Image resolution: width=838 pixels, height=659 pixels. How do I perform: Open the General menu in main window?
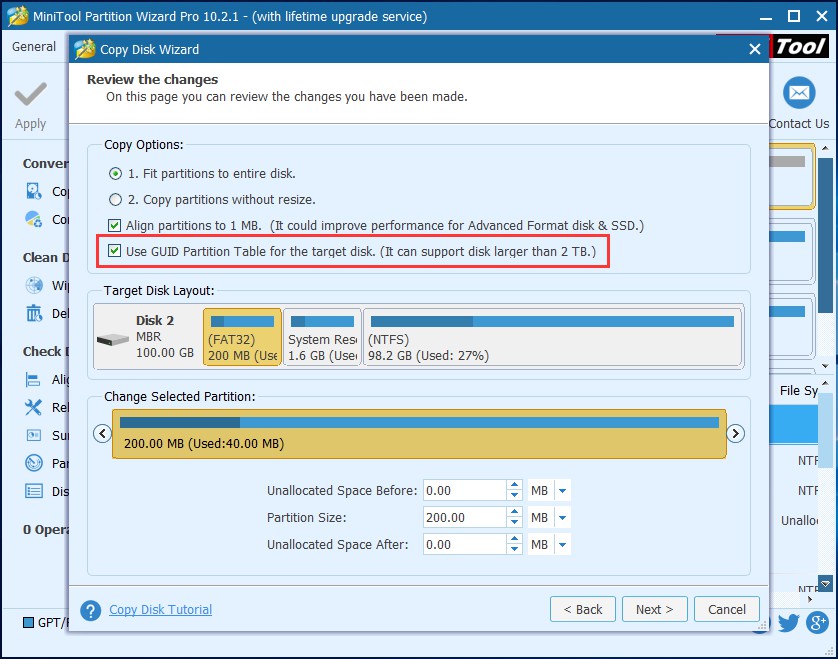tap(34, 47)
